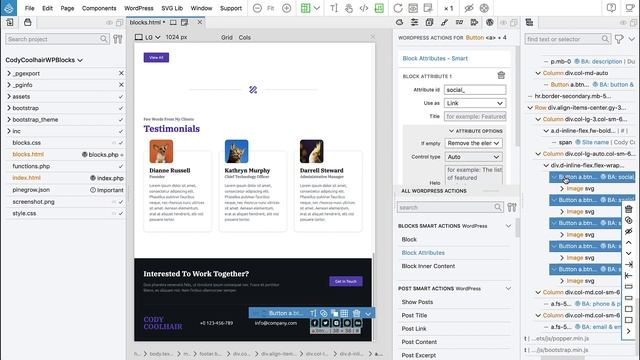Click the find text or selector field
The height and width of the screenshot is (360, 640).
[x=568, y=39]
